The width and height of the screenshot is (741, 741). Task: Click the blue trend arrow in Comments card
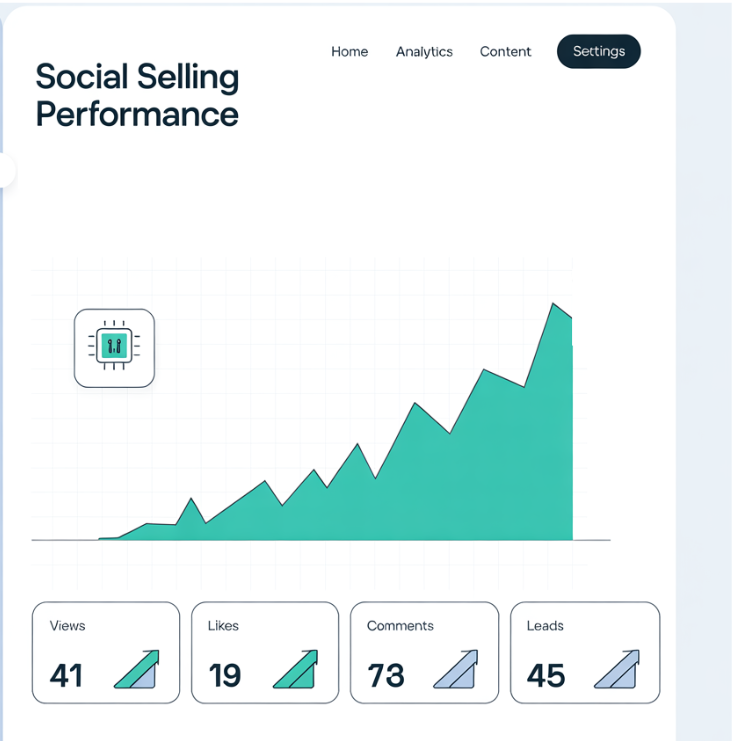pyautogui.click(x=455, y=670)
